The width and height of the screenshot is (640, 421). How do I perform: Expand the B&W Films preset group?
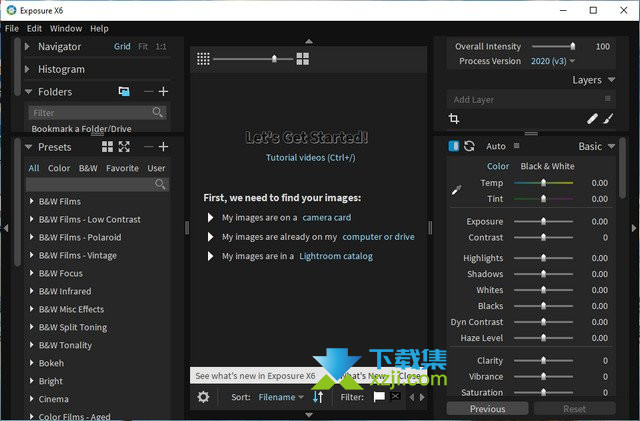click(31, 201)
